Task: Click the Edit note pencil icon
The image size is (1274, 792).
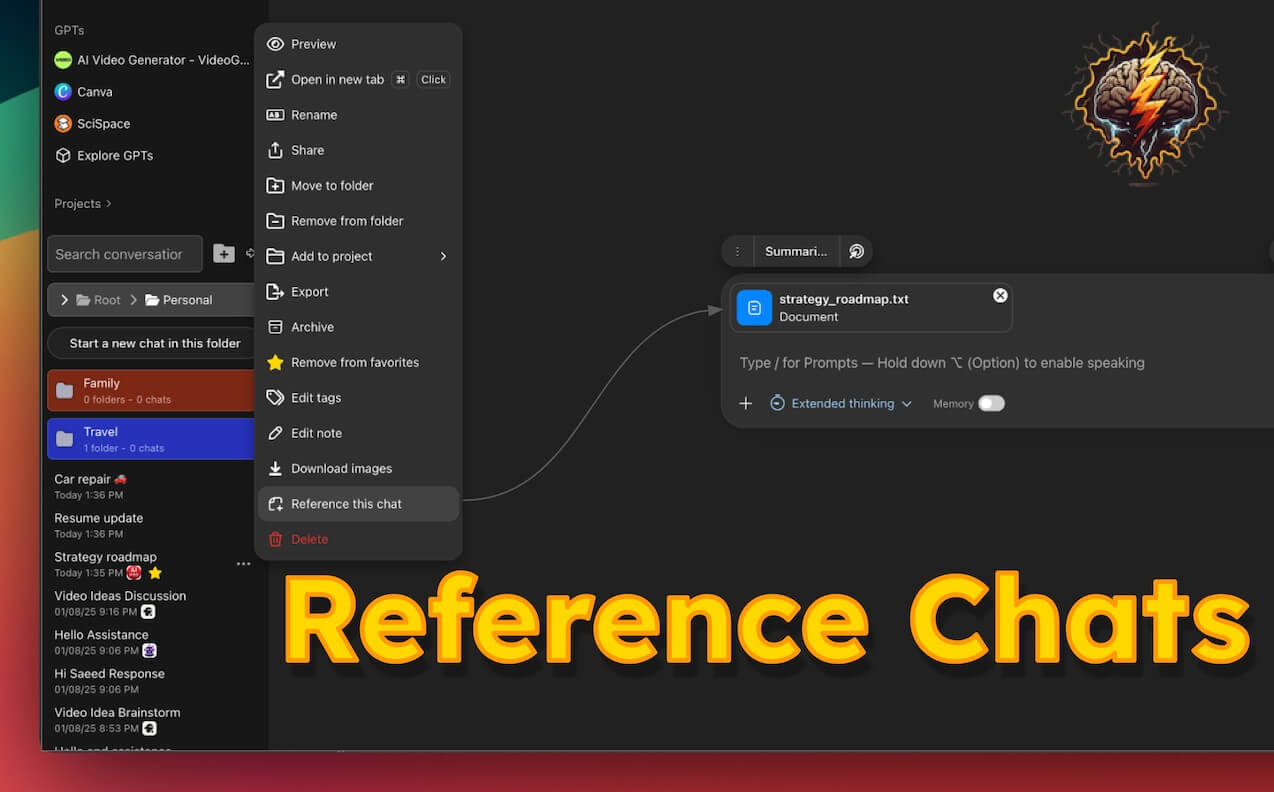Action: pos(275,433)
